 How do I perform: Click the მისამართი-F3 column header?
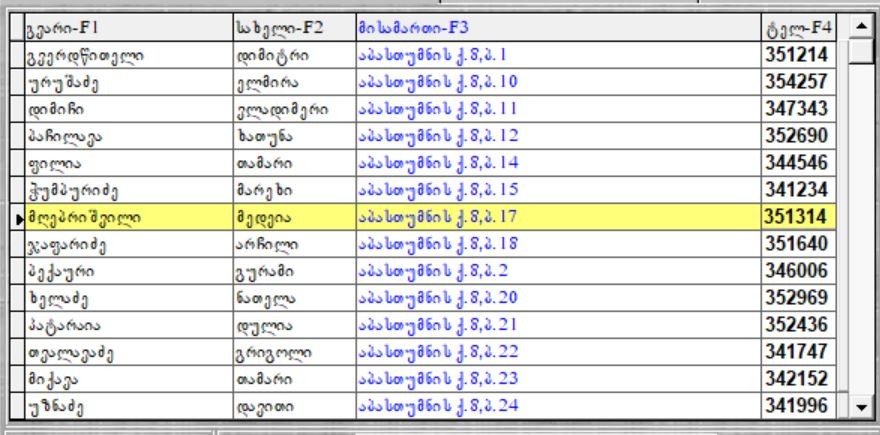coord(558,28)
